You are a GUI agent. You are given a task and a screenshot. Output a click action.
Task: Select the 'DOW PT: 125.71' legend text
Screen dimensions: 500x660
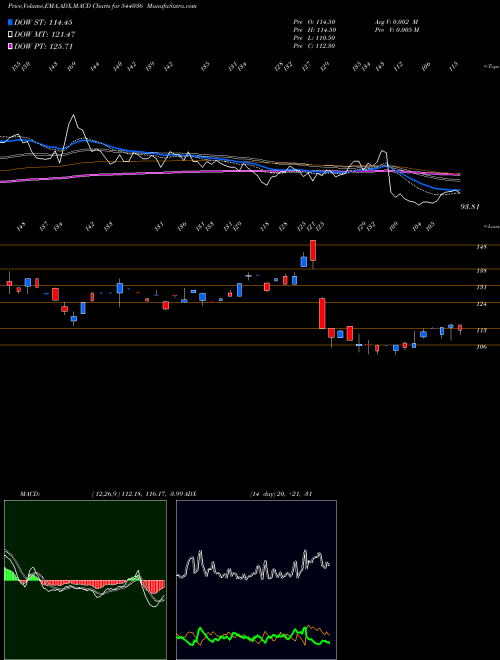click(44, 47)
